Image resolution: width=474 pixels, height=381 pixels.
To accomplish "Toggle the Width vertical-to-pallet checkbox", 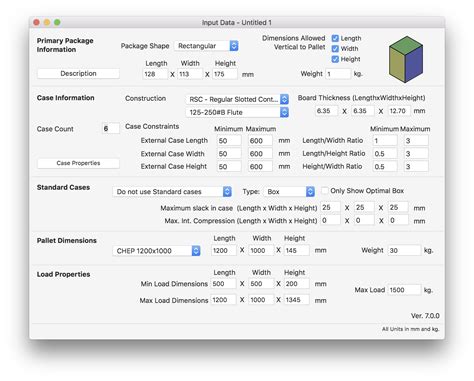I will 335,49.
